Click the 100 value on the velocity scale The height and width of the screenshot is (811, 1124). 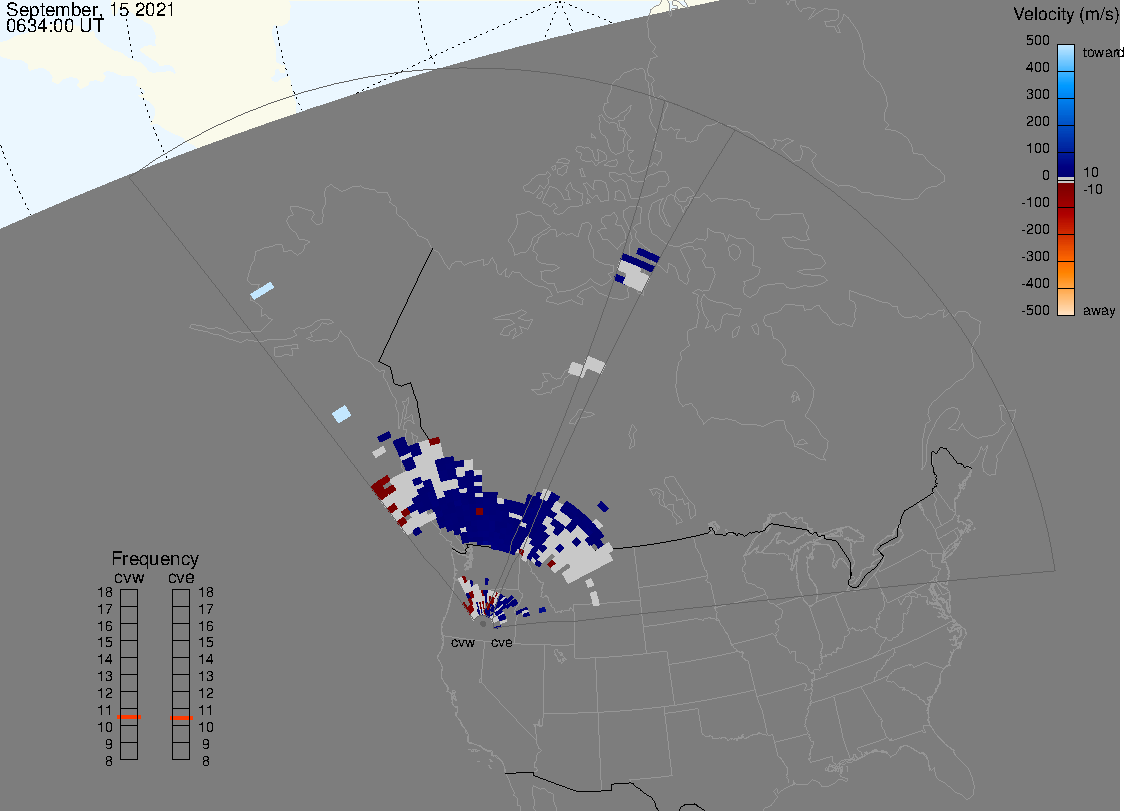pyautogui.click(x=1037, y=148)
